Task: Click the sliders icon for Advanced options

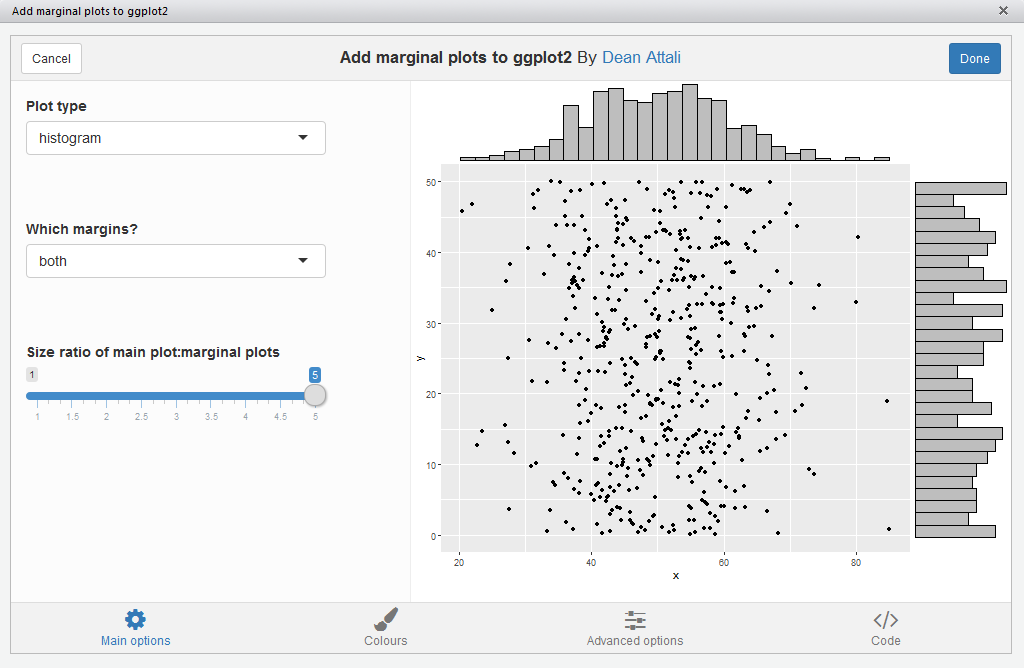Action: coord(635,619)
